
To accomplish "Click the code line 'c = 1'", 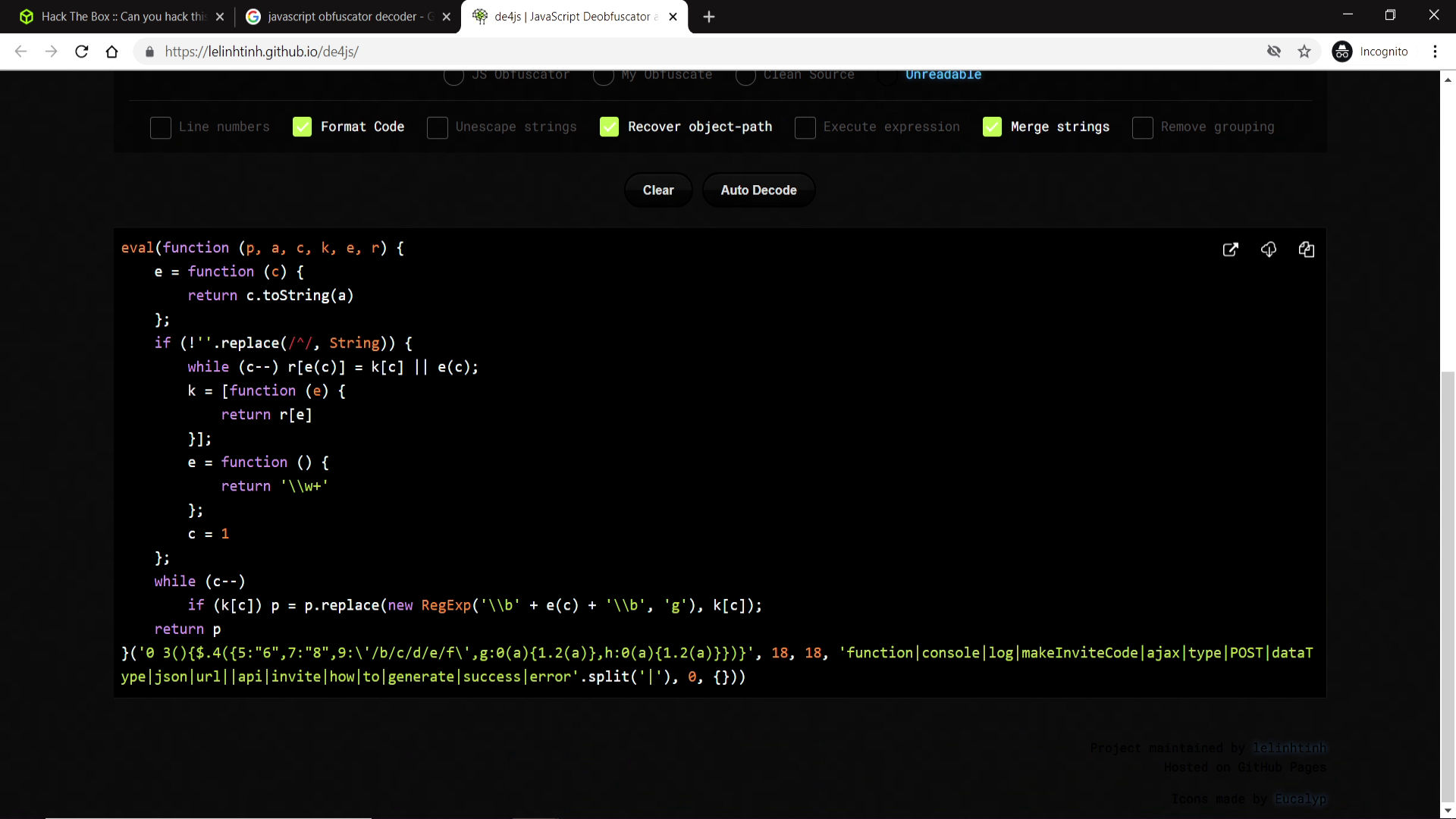I will tap(209, 534).
